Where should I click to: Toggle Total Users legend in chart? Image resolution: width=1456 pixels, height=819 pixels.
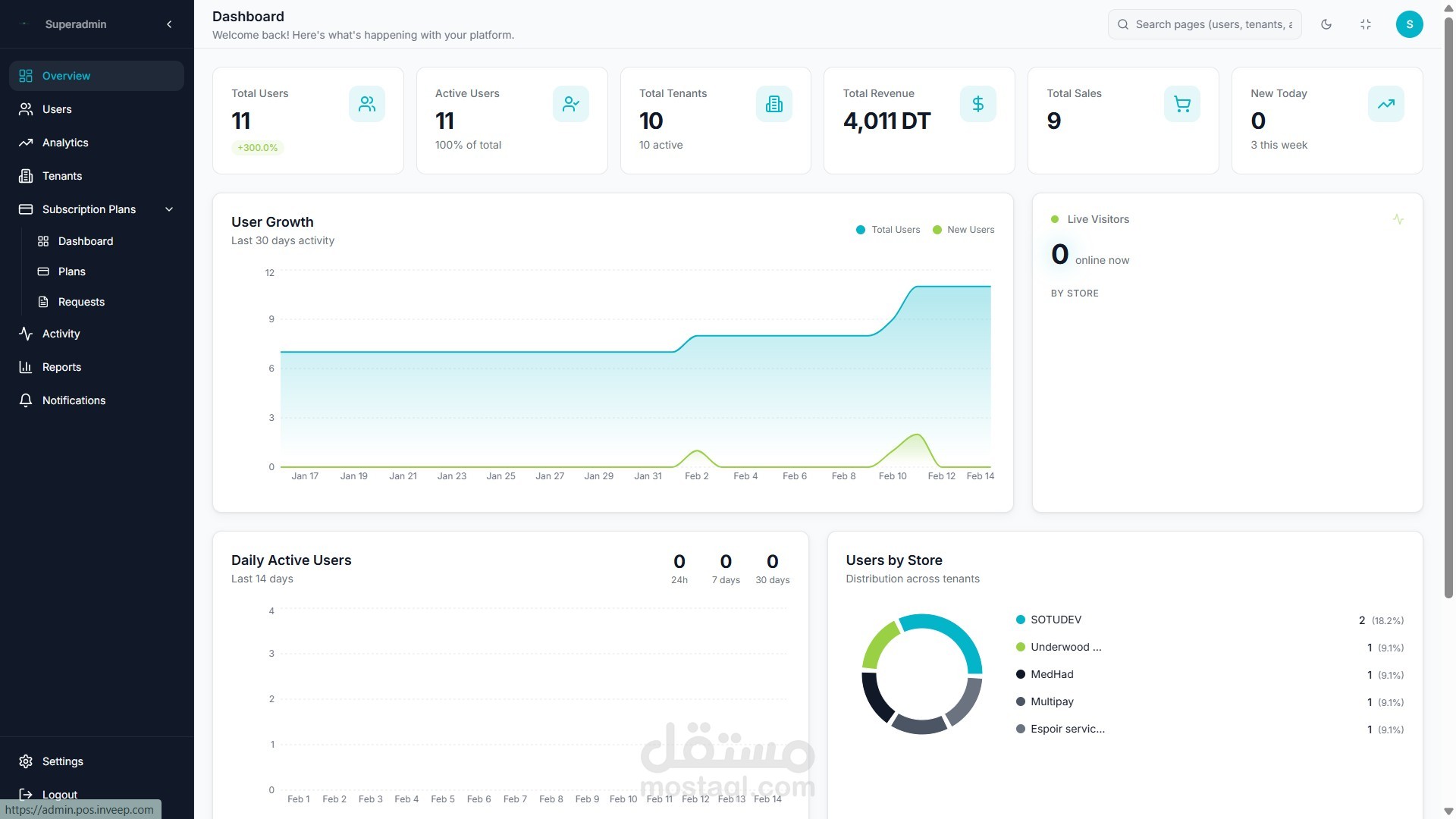[x=887, y=230]
